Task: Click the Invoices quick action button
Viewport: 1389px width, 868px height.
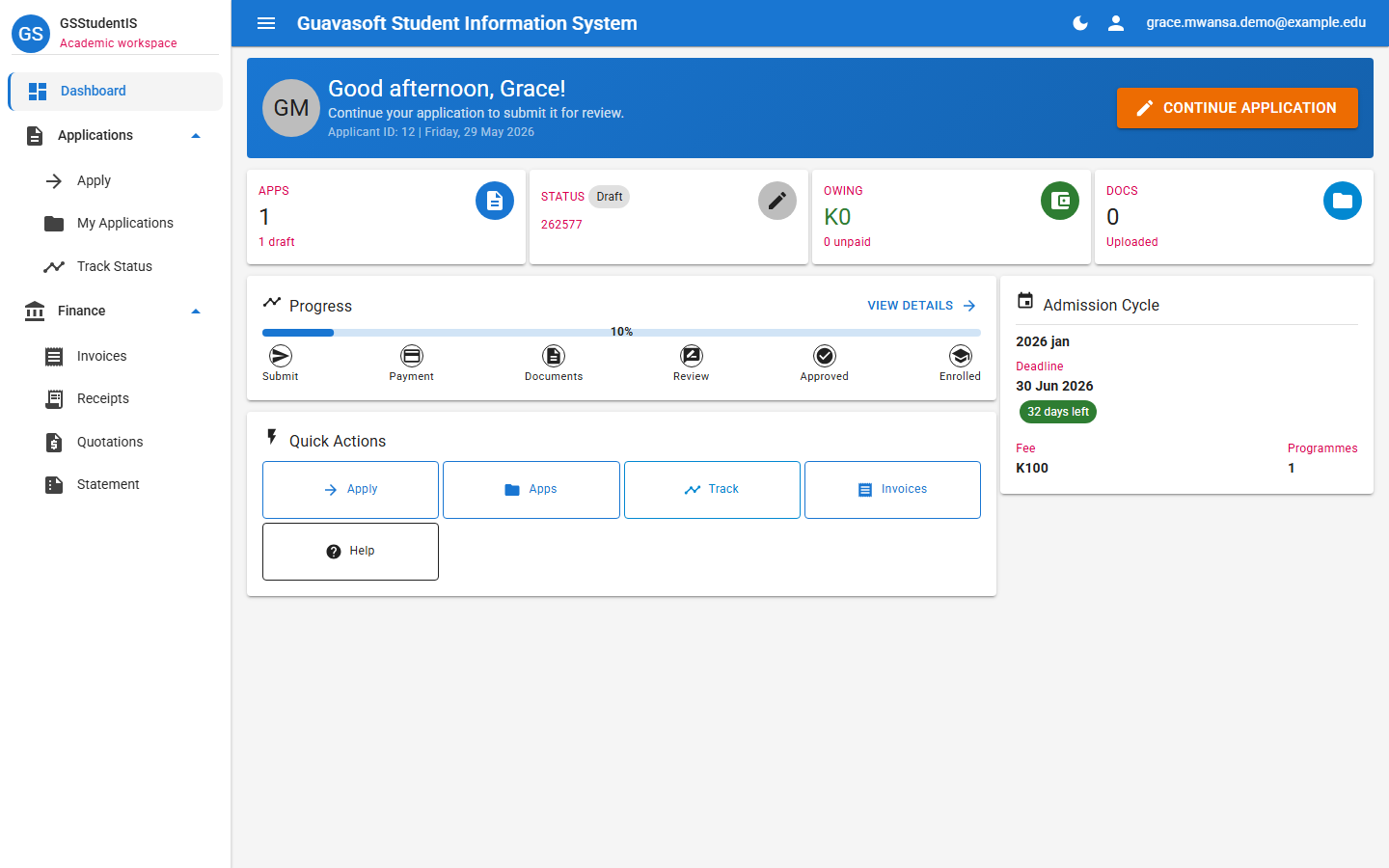Action: [x=892, y=490]
